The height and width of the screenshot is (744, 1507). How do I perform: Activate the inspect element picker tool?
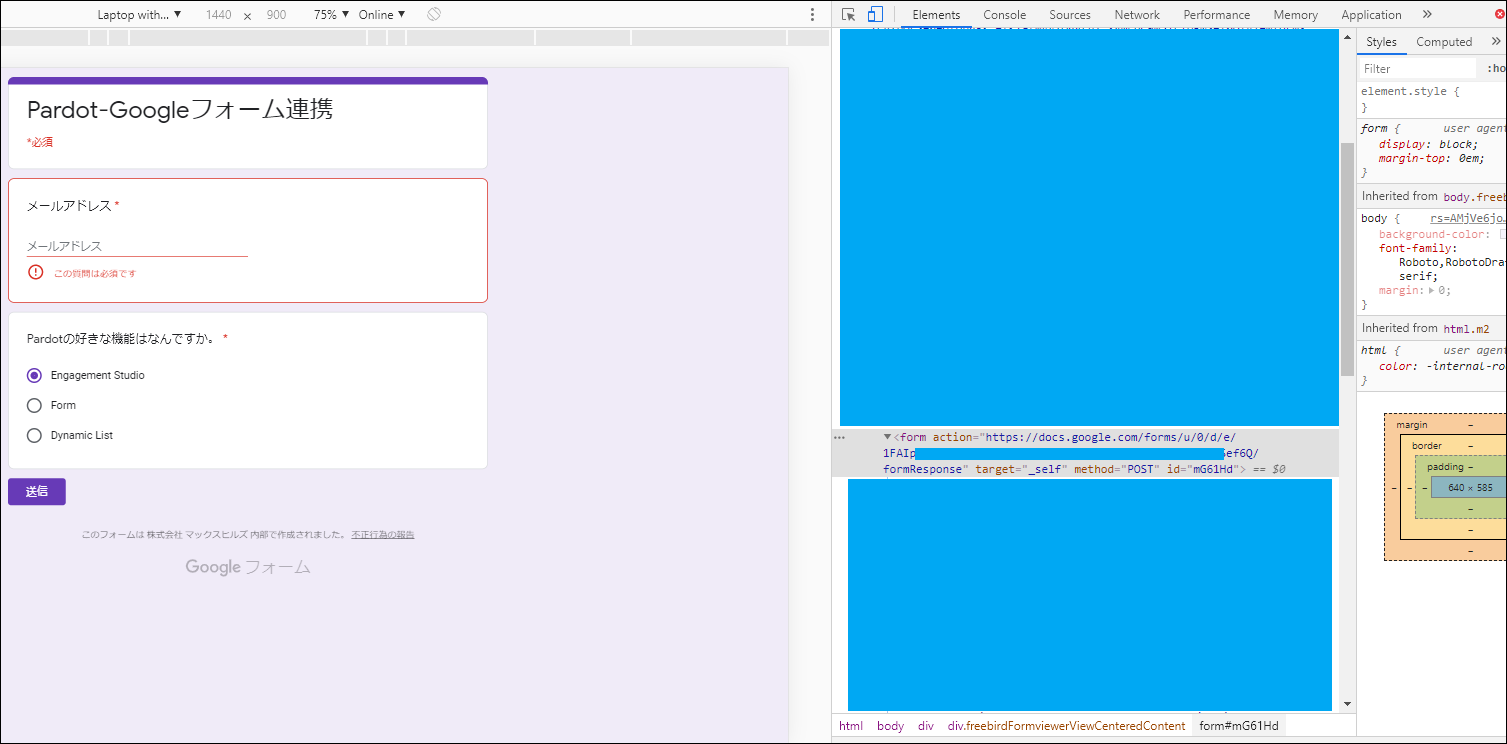click(848, 15)
